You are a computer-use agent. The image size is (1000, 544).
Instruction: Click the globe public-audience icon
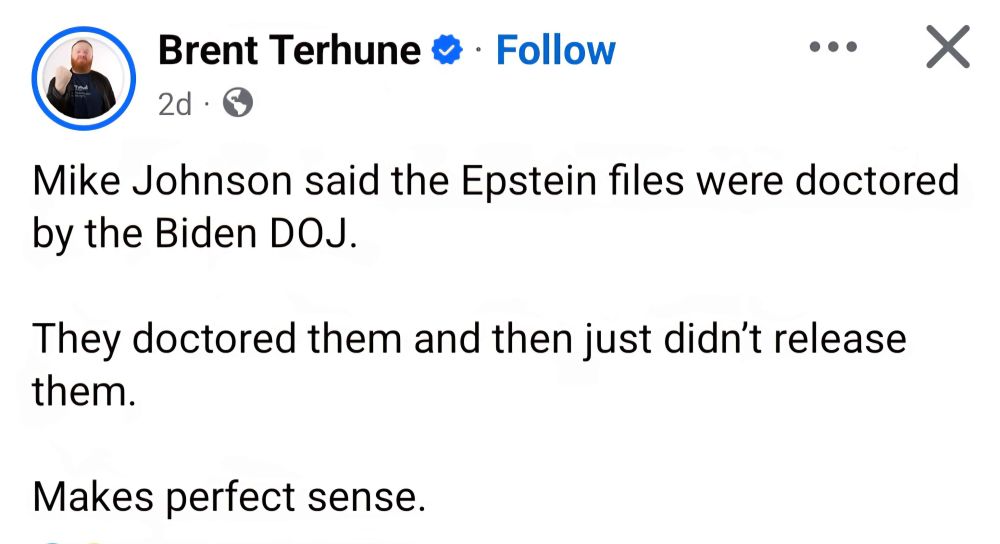[238, 102]
